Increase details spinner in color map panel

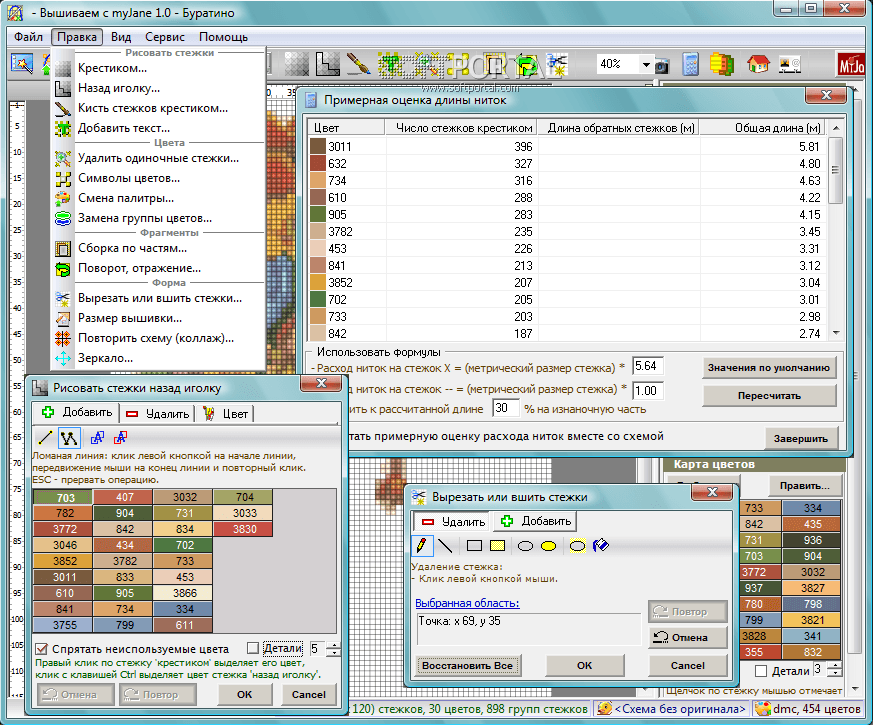834,667
